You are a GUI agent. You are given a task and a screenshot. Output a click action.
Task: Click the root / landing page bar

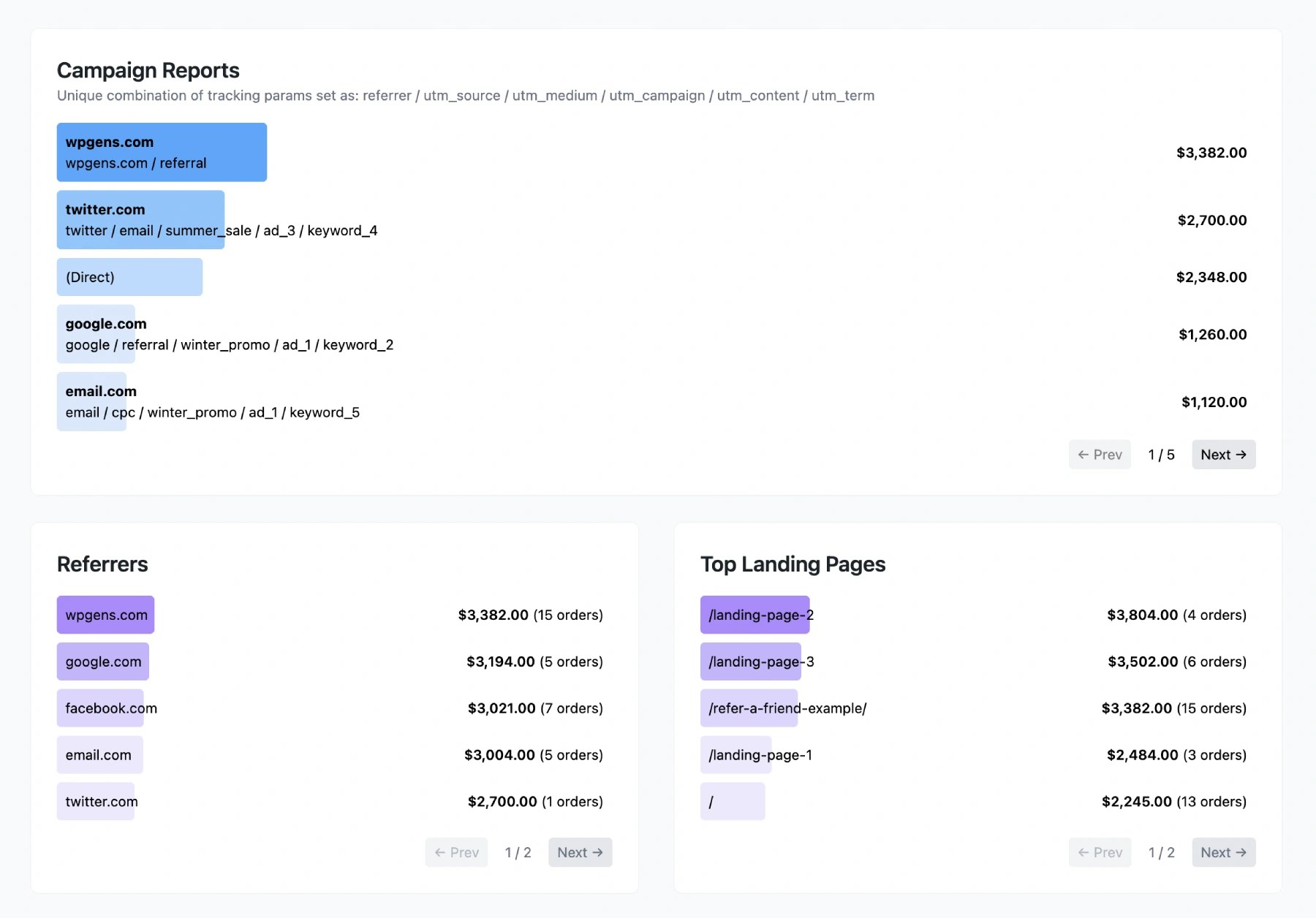pyautogui.click(x=732, y=801)
